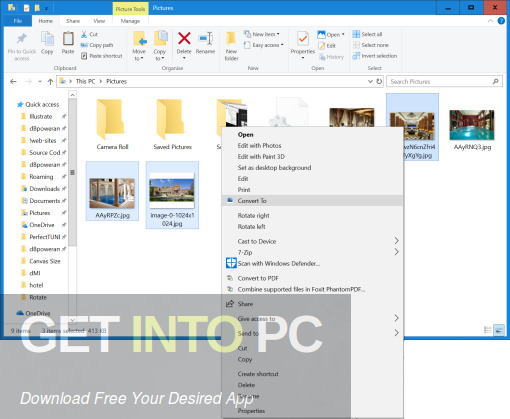
Task: Click Select none in the ribbon
Action: click(370, 45)
